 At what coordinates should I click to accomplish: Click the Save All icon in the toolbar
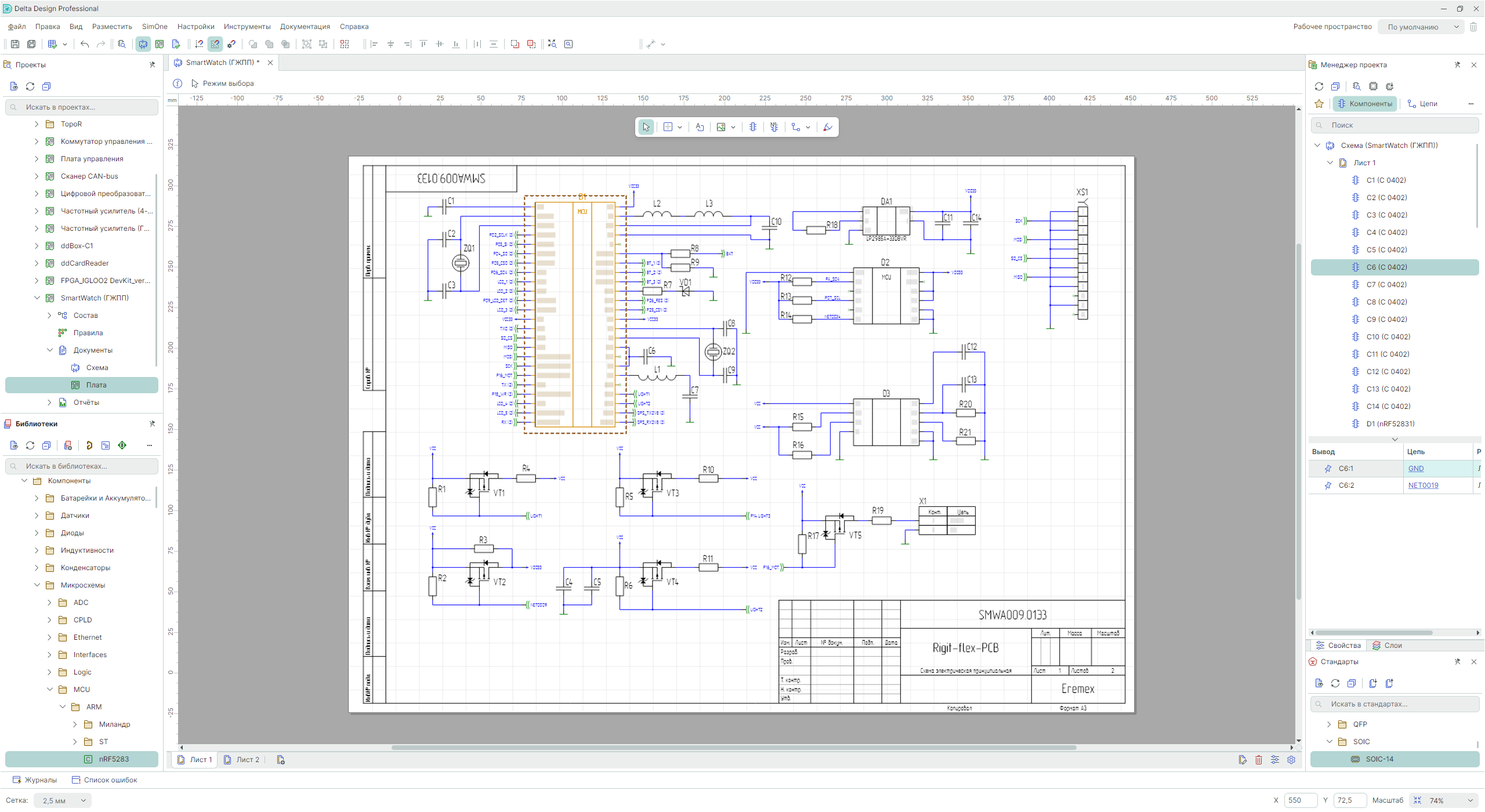[31, 44]
